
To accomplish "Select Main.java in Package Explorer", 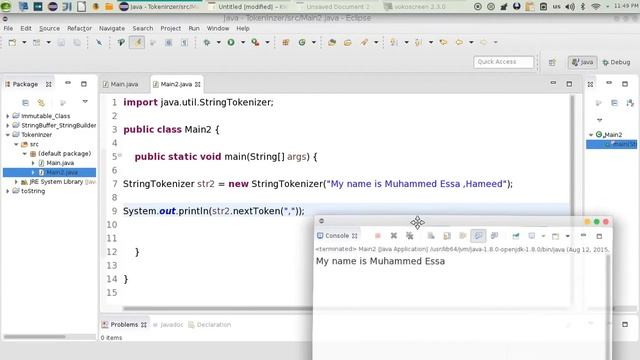I will pyautogui.click(x=60, y=163).
